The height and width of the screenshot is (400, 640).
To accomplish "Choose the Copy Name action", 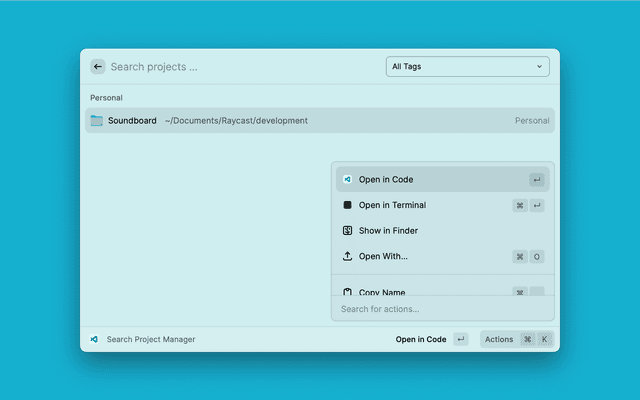I will coord(382,291).
